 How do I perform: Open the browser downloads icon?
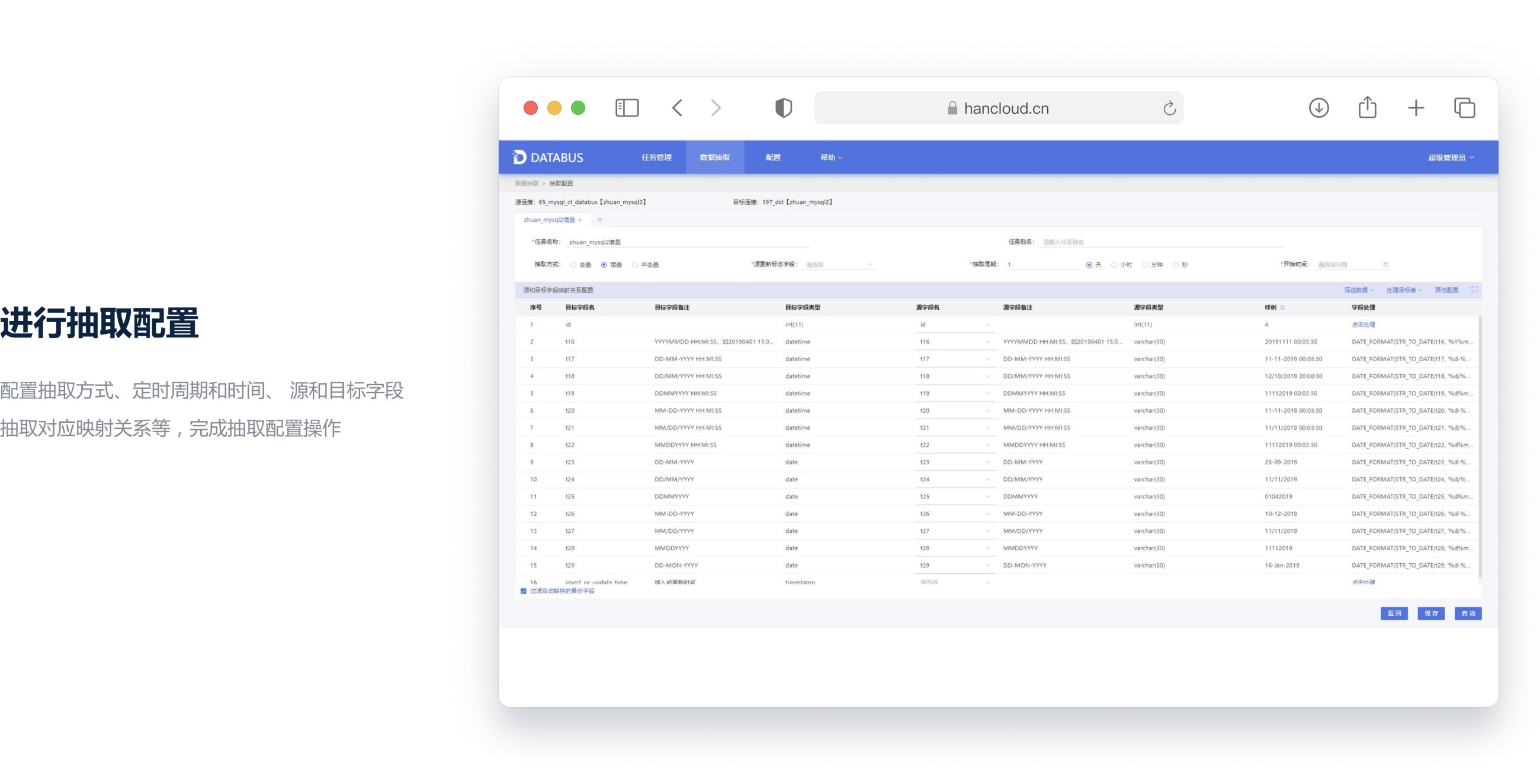pyautogui.click(x=1318, y=108)
